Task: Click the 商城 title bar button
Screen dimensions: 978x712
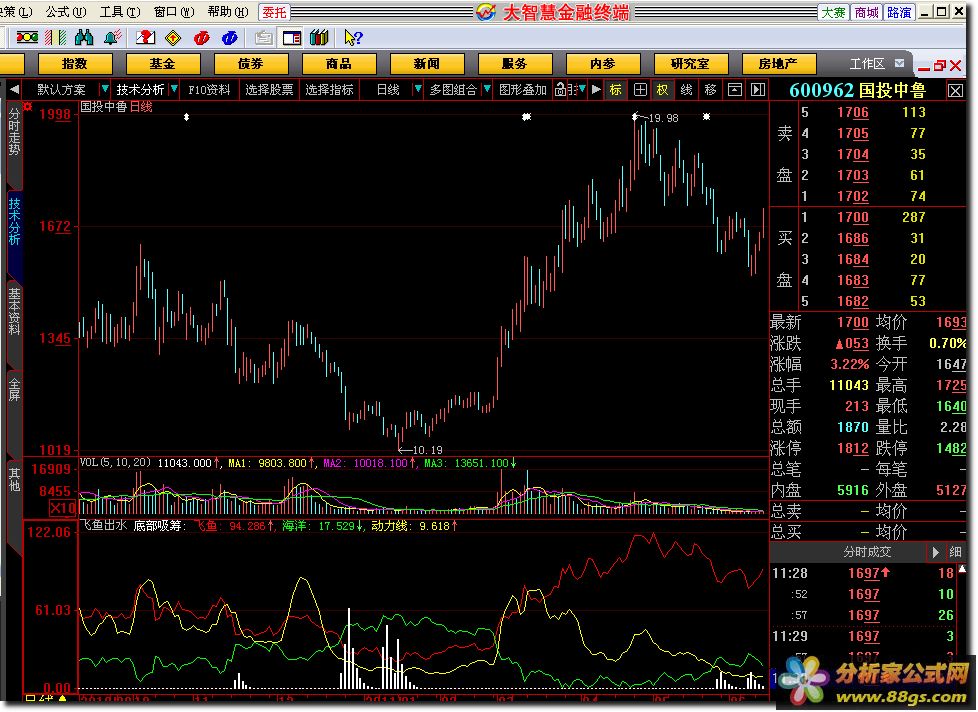Action: (x=866, y=12)
